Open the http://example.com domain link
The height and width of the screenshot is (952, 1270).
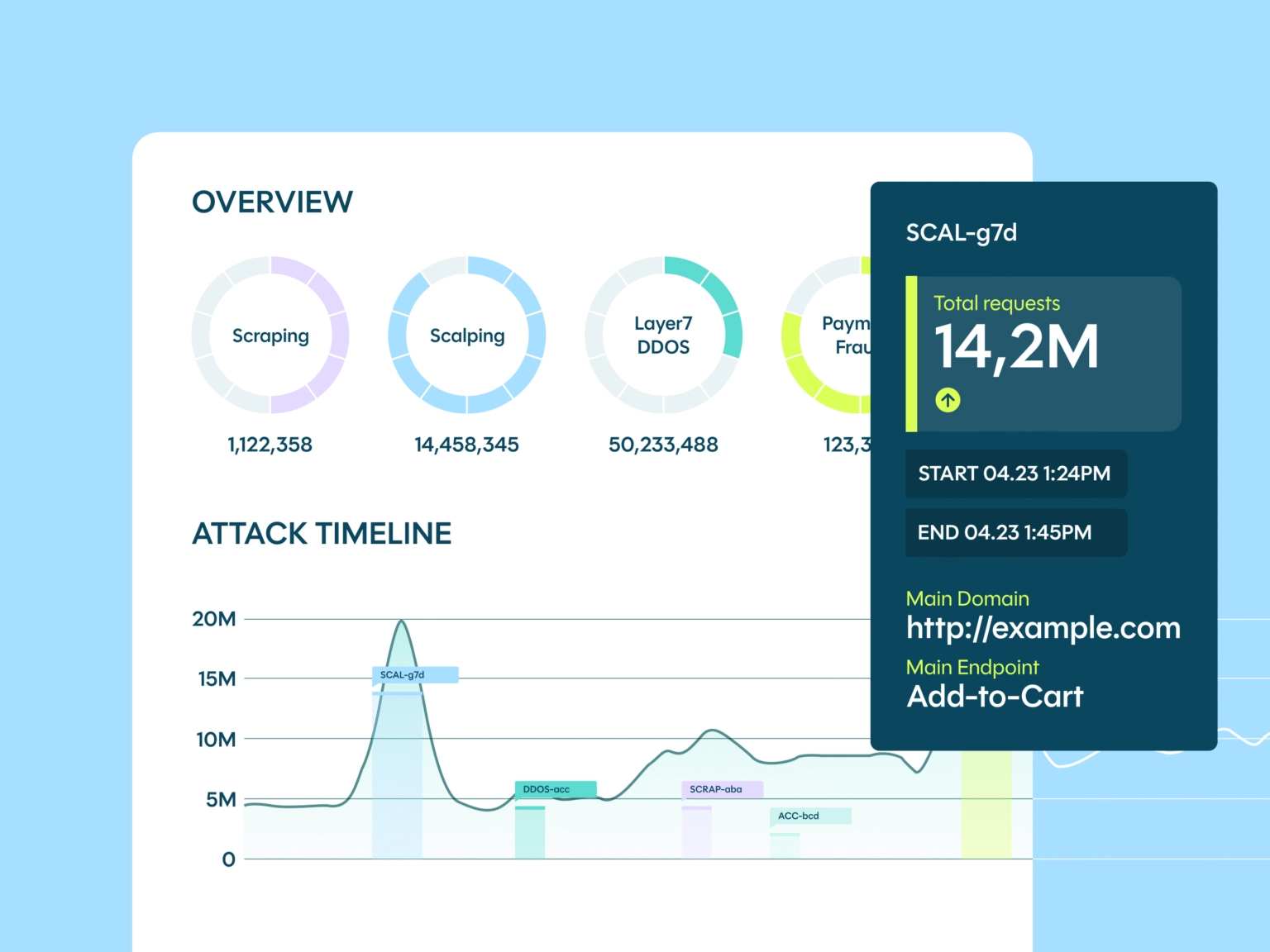point(1043,629)
